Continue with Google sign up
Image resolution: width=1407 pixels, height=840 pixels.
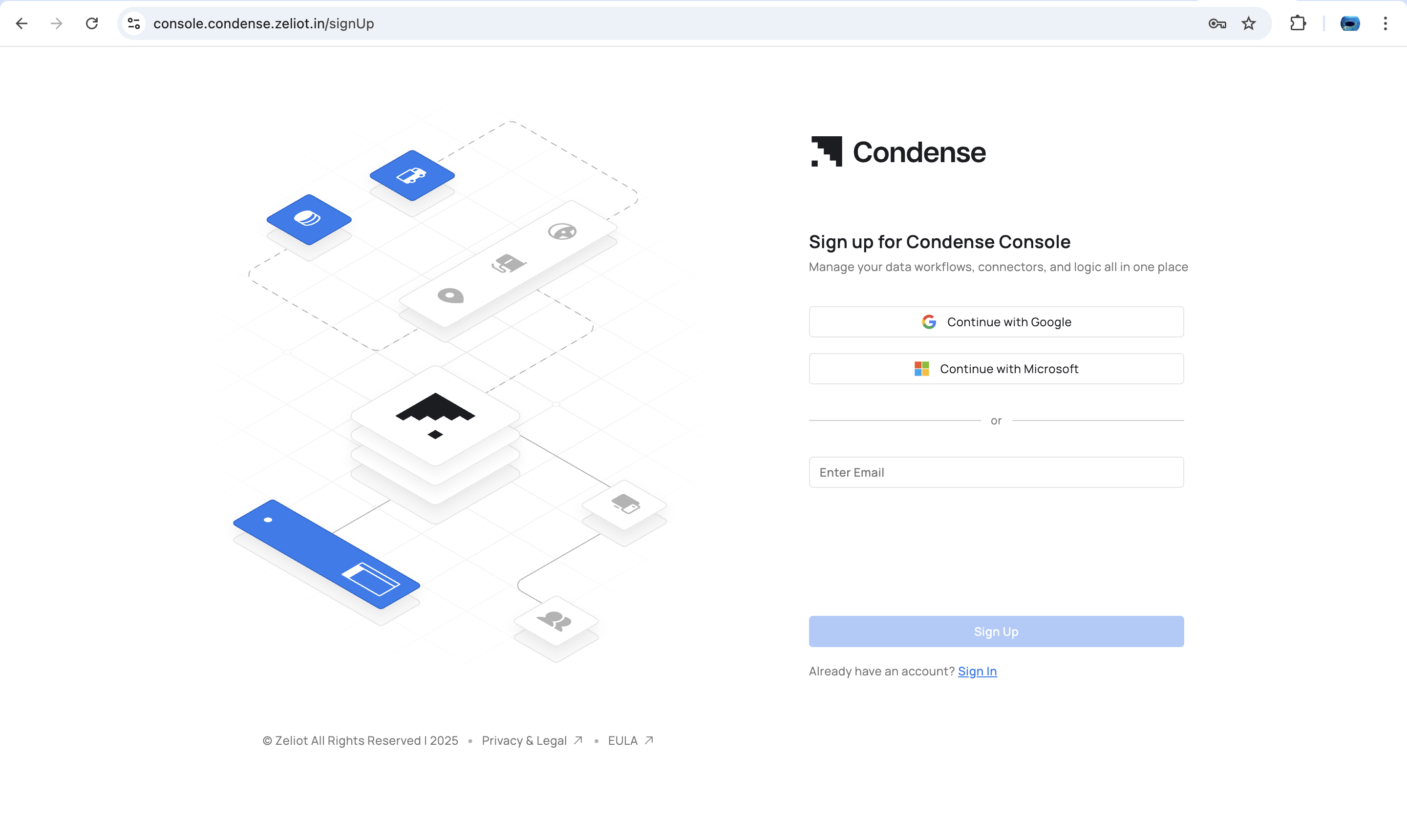[x=996, y=321]
